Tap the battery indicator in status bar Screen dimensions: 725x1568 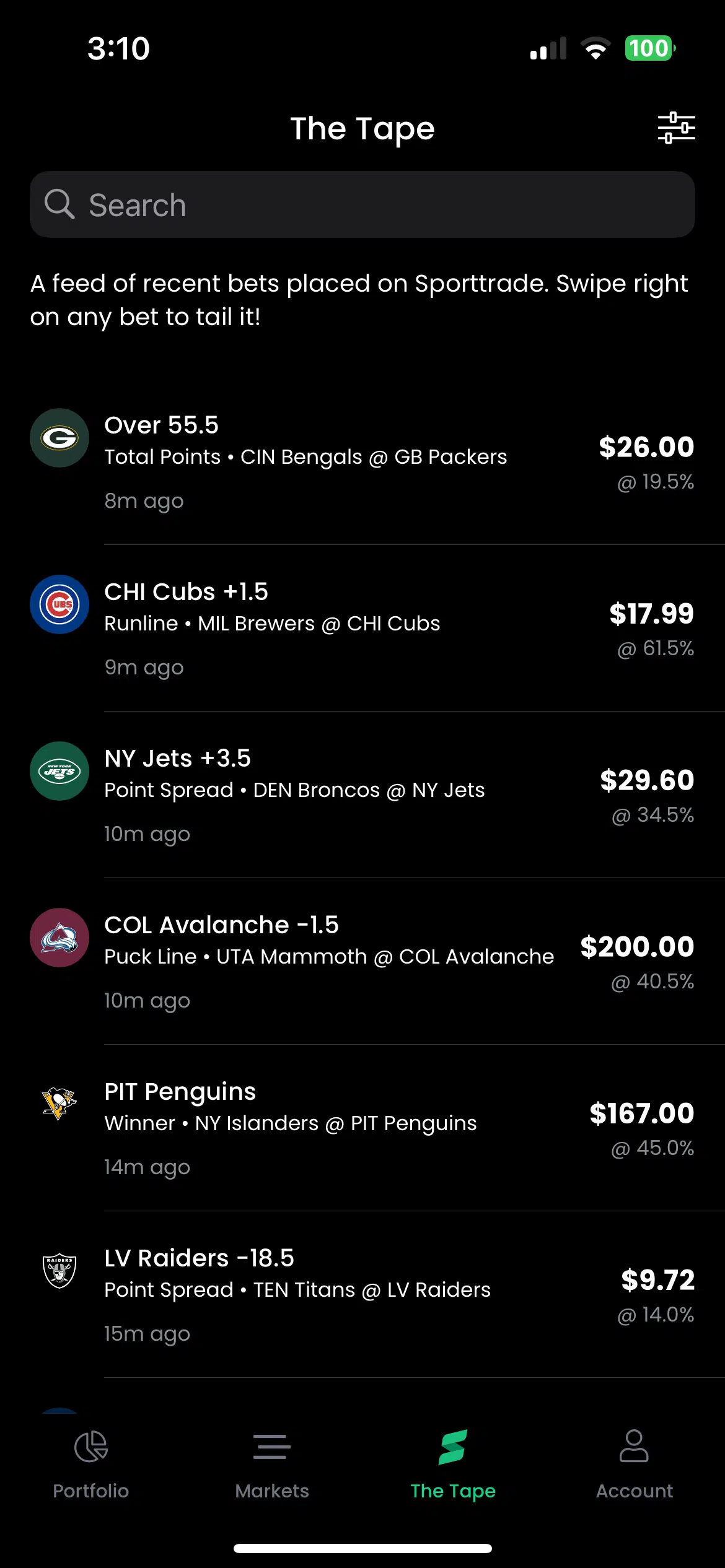coord(649,48)
